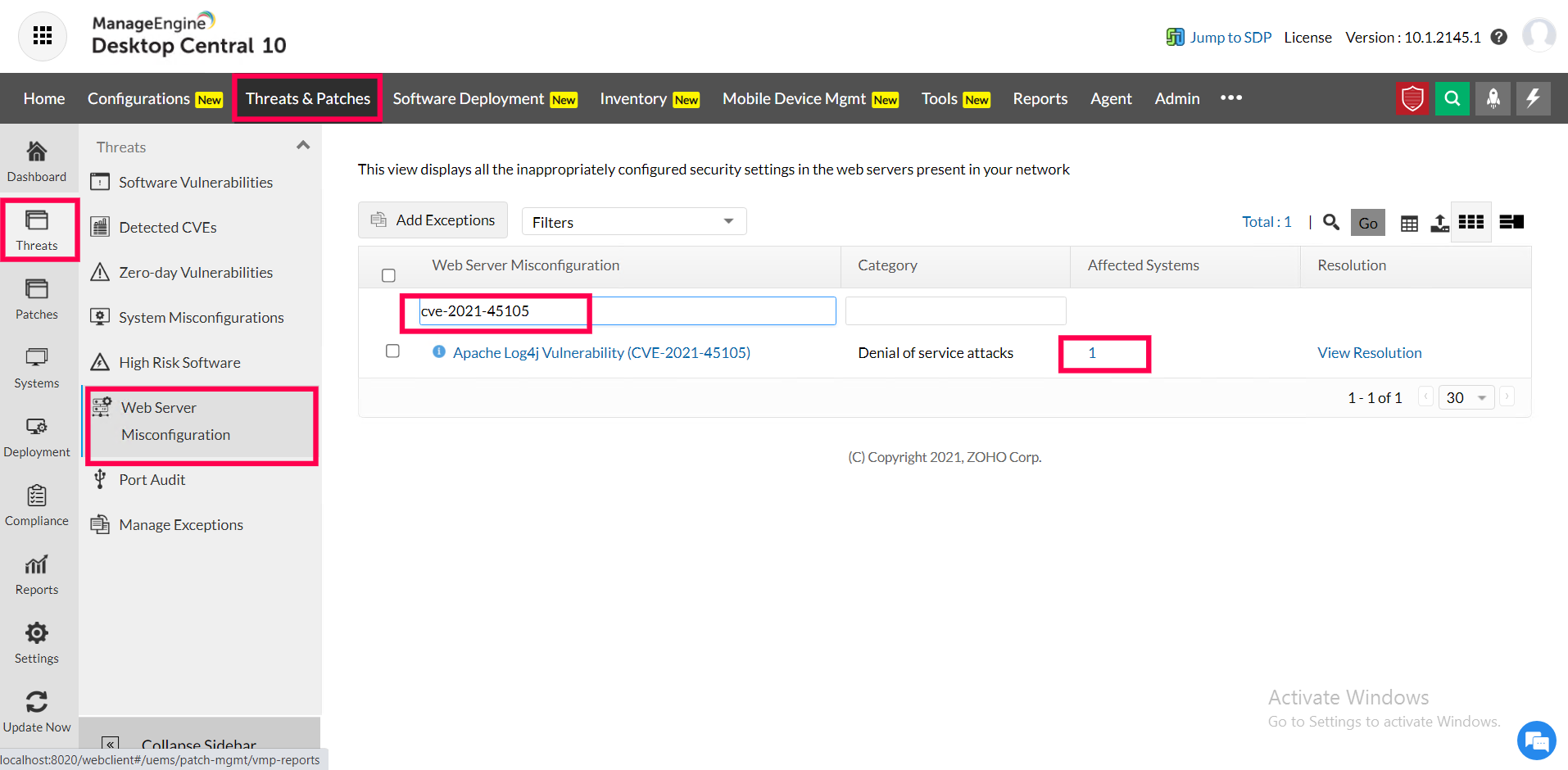Open Port Audit
1568x770 pixels.
point(152,480)
